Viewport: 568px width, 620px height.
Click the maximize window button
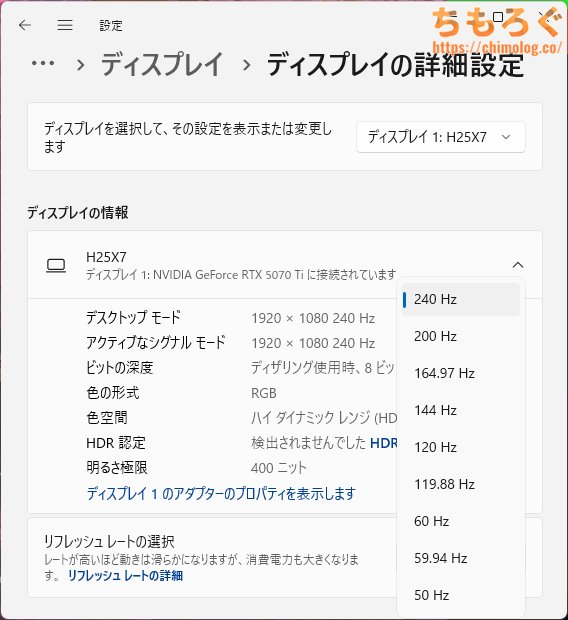(498, 17)
